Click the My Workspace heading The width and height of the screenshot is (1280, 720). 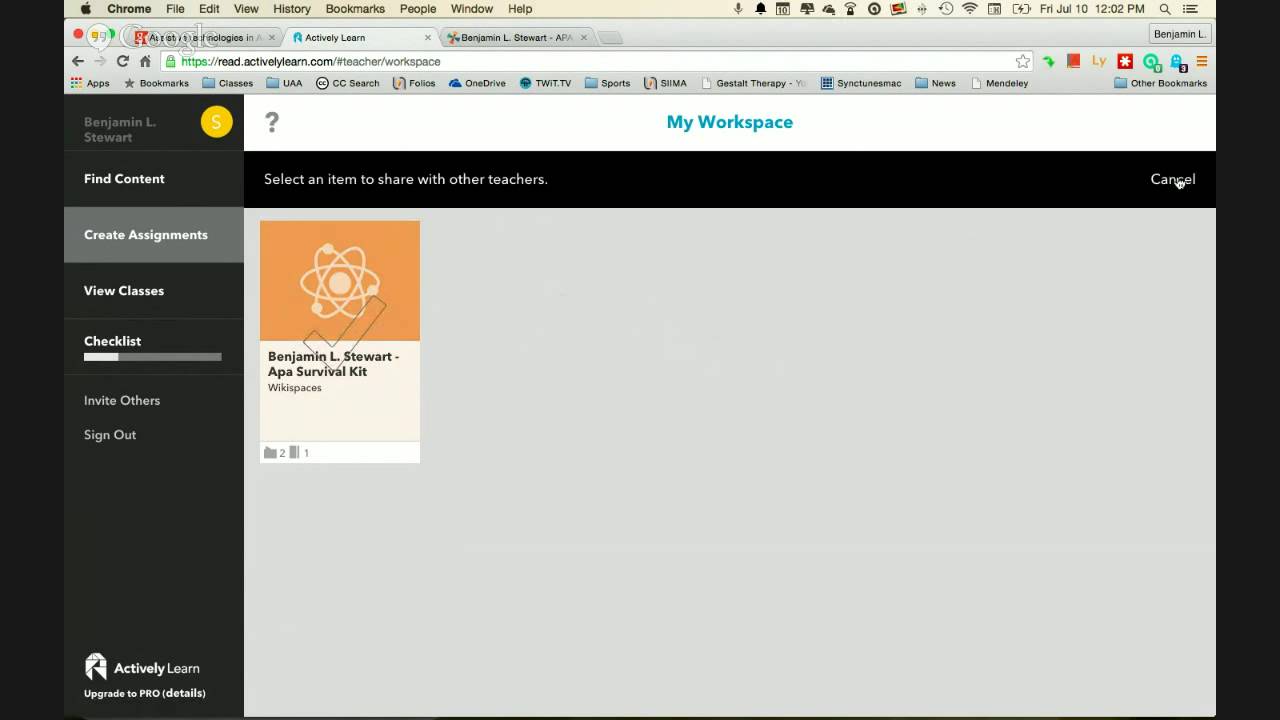tap(730, 122)
